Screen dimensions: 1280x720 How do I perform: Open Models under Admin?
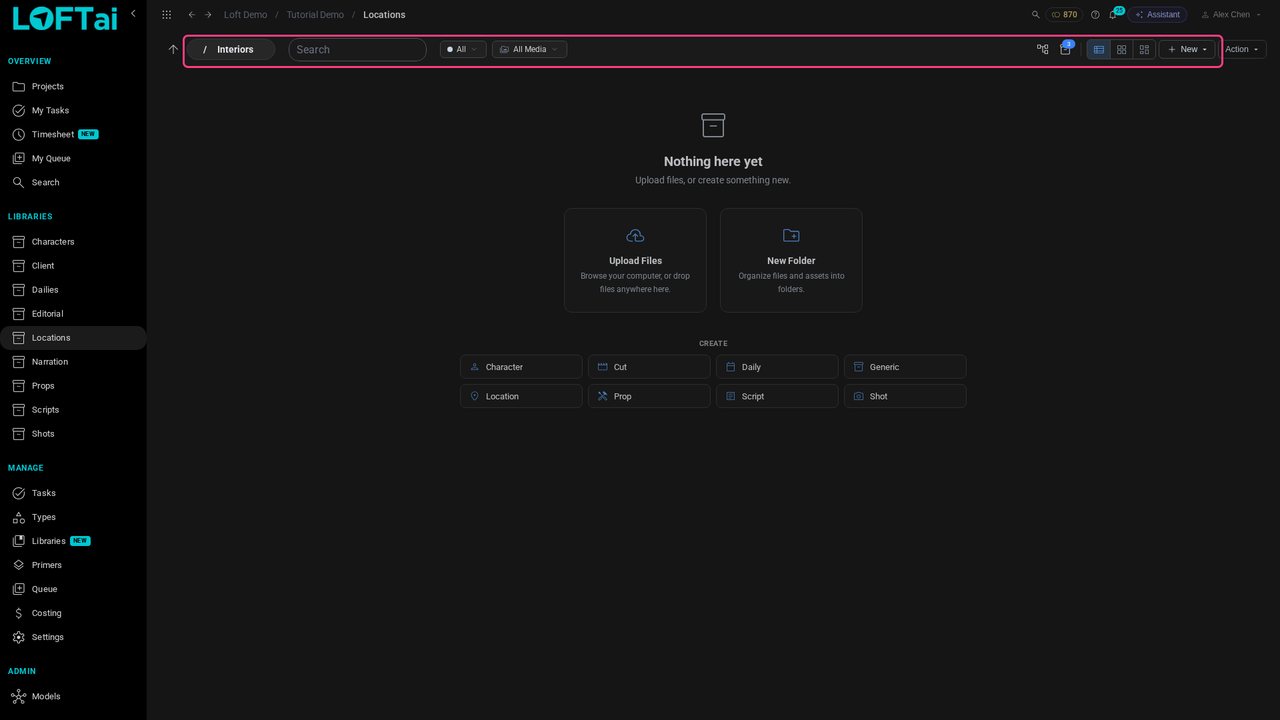pyautogui.click(x=73, y=696)
